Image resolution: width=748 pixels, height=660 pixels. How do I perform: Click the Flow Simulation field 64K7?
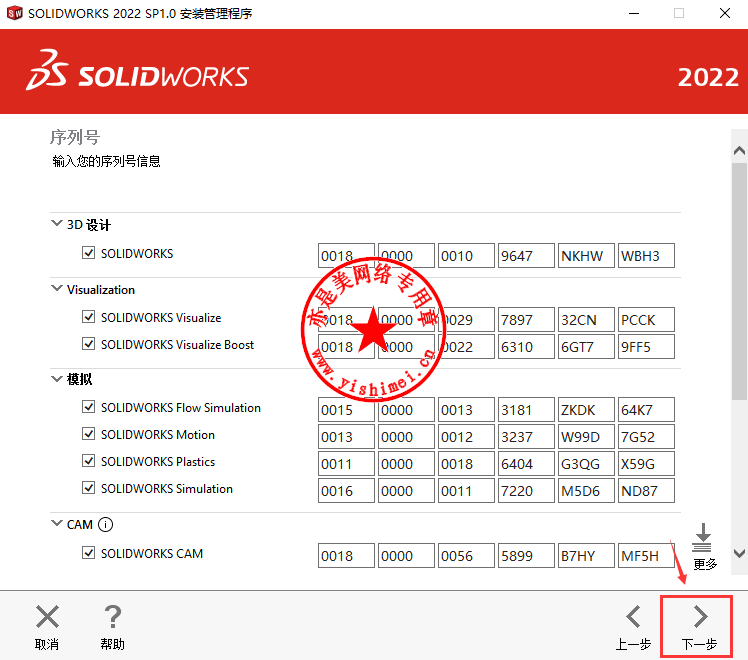click(x=646, y=410)
